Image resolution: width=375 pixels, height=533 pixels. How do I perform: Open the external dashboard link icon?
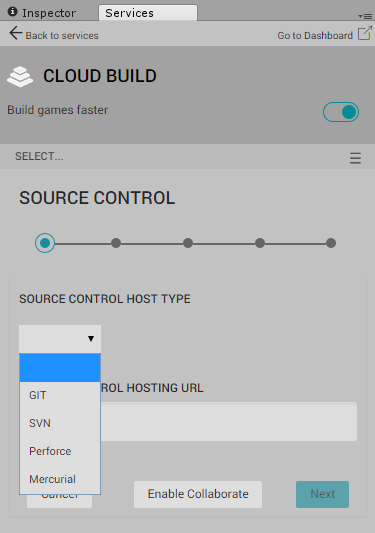pyautogui.click(x=364, y=33)
